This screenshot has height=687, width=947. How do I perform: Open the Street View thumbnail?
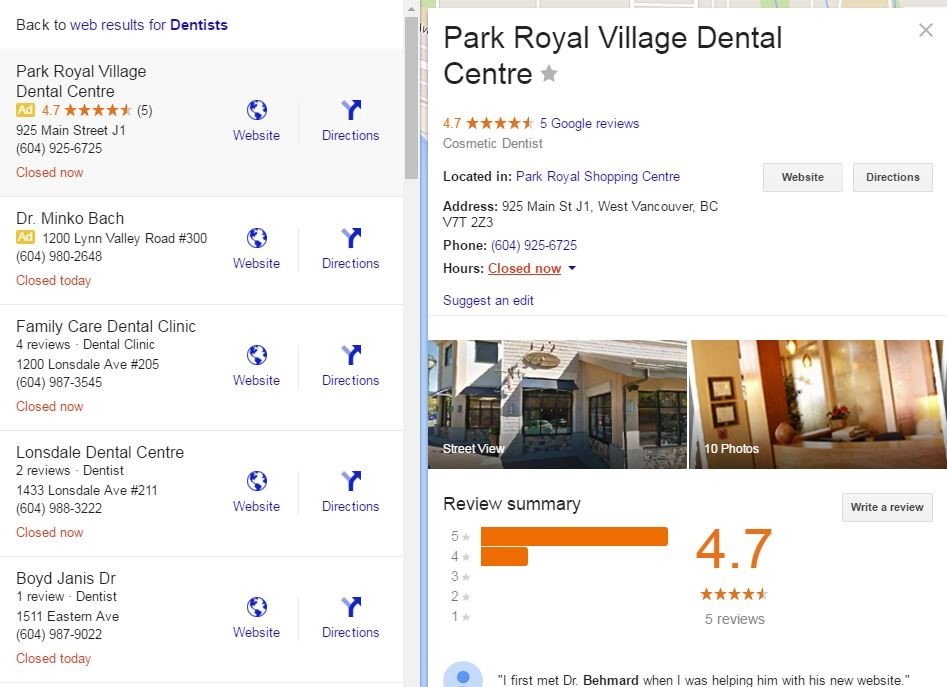[x=557, y=404]
